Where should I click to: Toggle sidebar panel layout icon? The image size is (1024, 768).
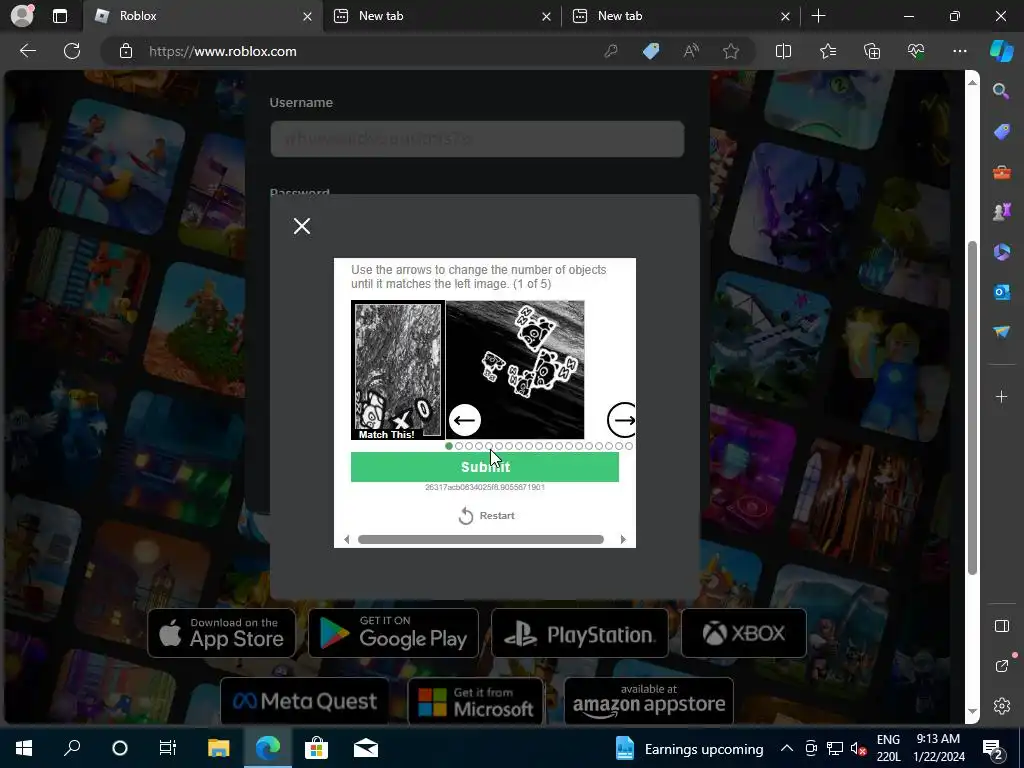[1001, 626]
